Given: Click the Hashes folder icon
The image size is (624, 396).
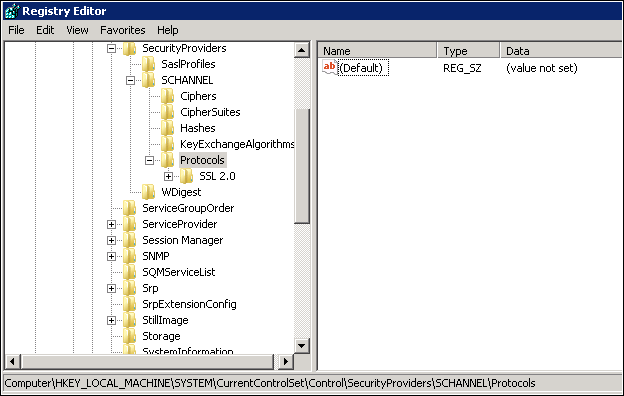Looking at the screenshot, I should (x=168, y=128).
